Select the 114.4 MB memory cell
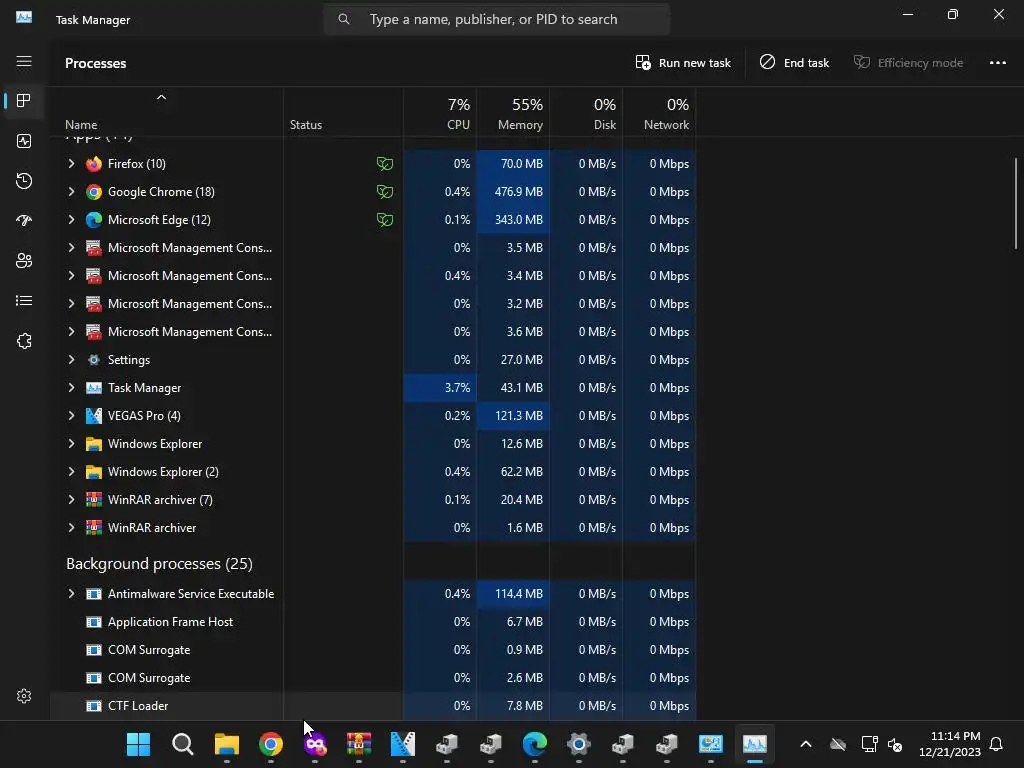 coord(513,594)
